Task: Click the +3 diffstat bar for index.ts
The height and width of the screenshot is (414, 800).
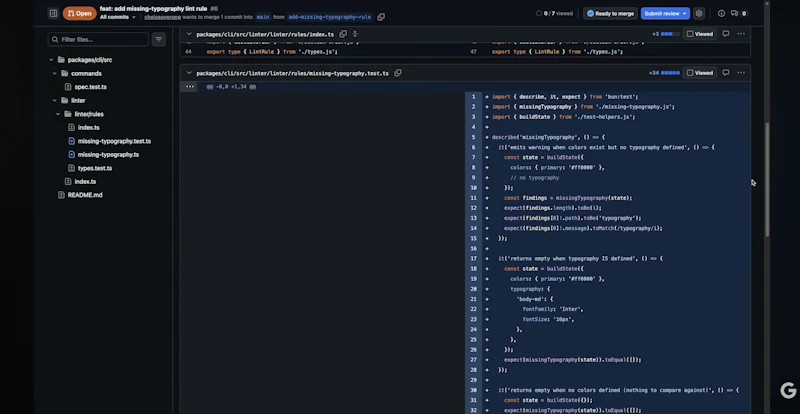Action: pos(665,34)
